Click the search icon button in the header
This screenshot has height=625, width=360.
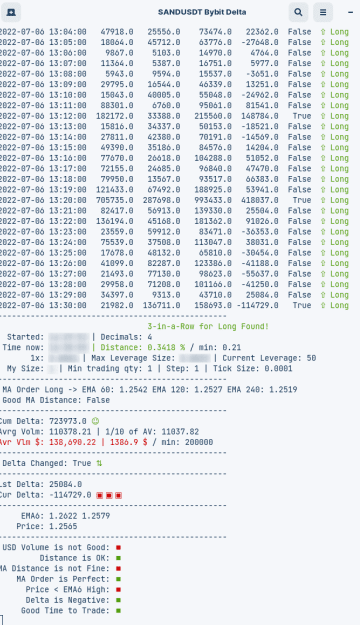(298, 12)
